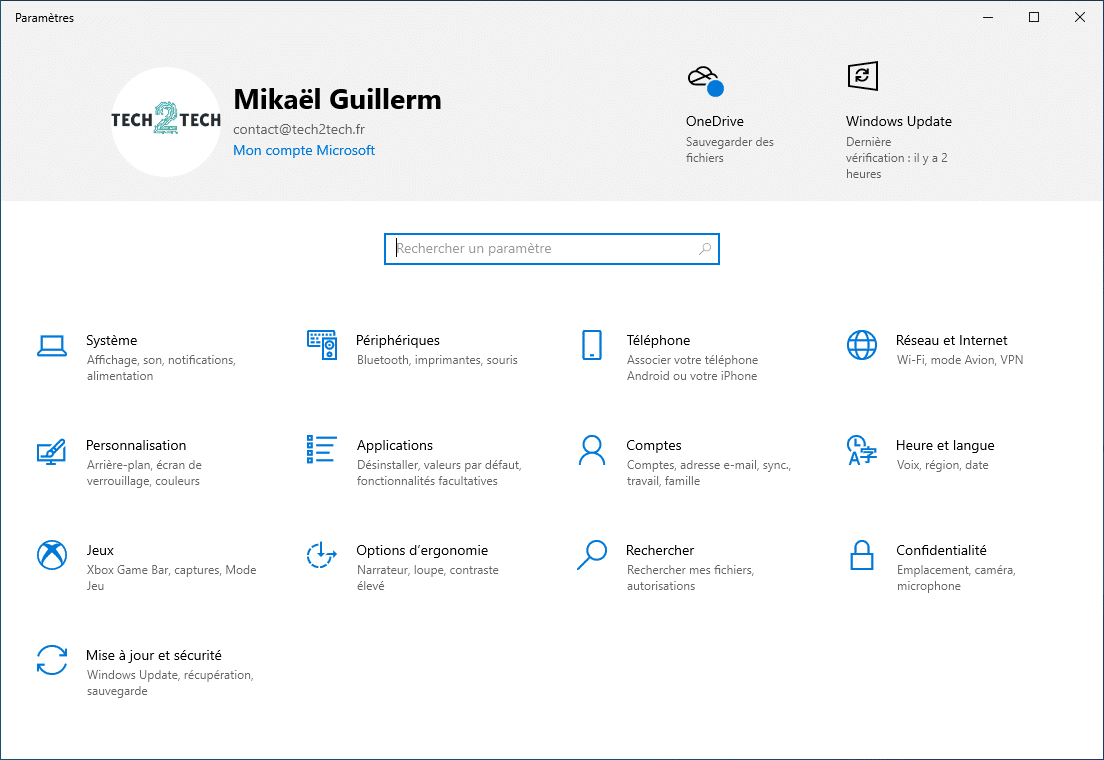Click 'Dernière vérification : il y a 2 heures'
The width and height of the screenshot is (1104, 760).
click(896, 158)
